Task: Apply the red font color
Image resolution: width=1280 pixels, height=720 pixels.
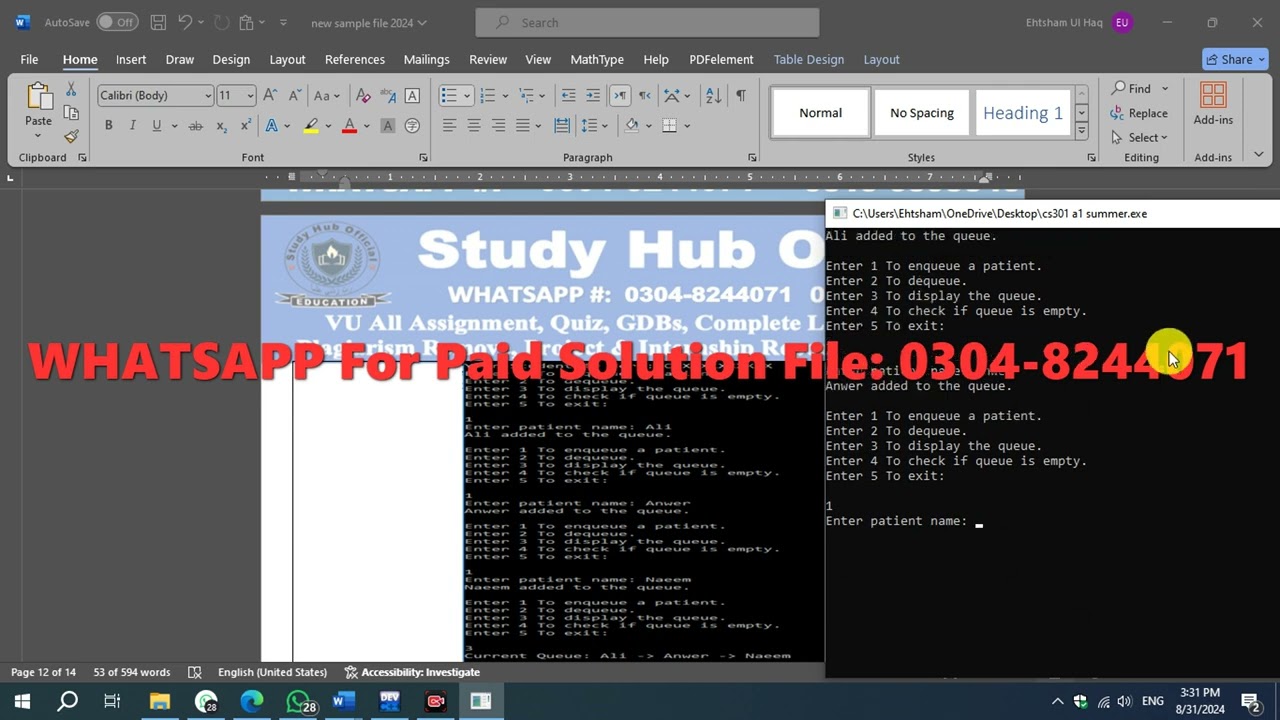Action: coord(349,126)
